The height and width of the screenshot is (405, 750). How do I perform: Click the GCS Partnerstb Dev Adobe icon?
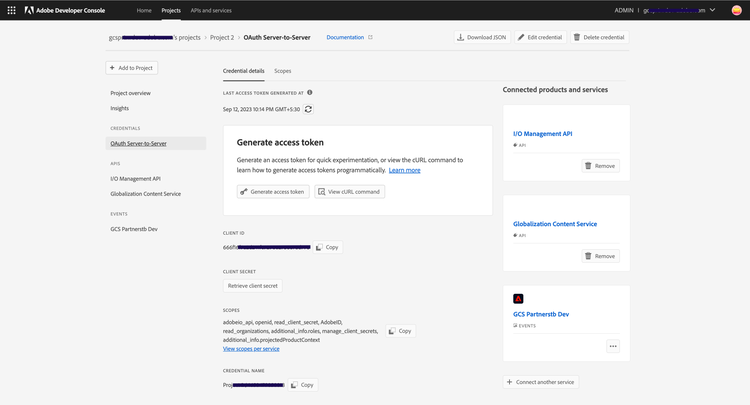click(518, 299)
